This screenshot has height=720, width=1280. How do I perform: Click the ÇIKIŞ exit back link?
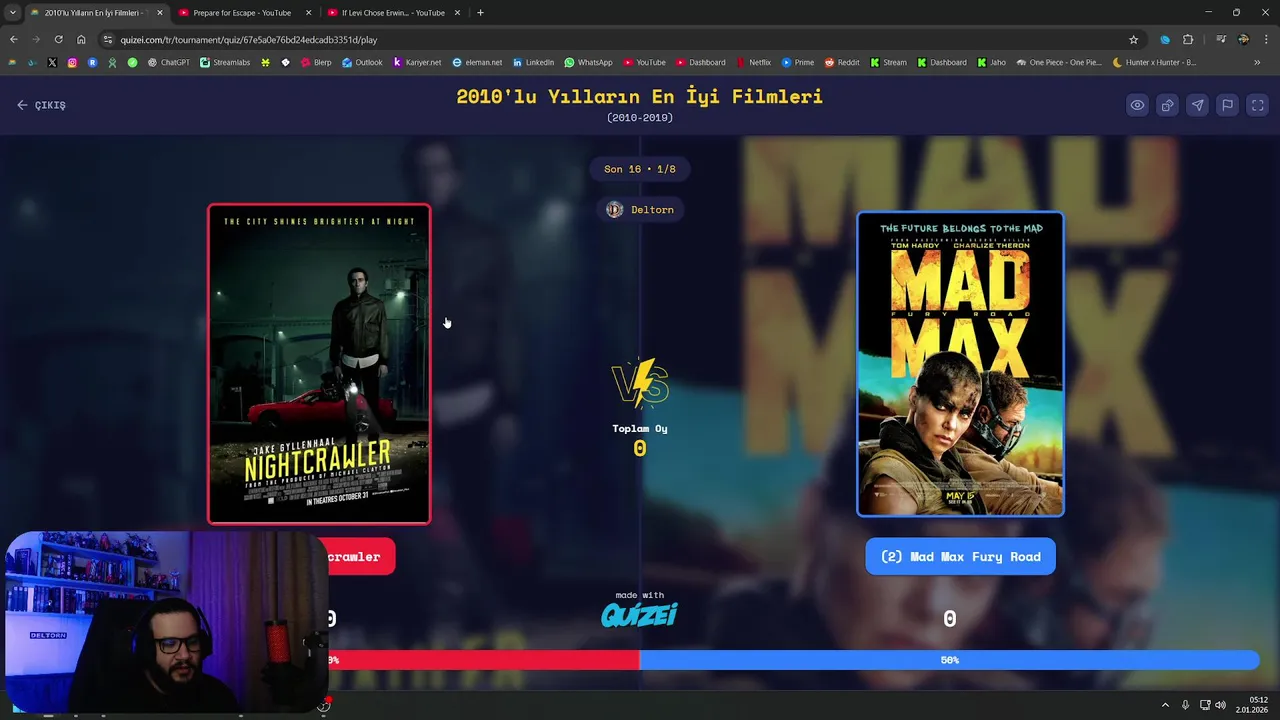(x=41, y=105)
